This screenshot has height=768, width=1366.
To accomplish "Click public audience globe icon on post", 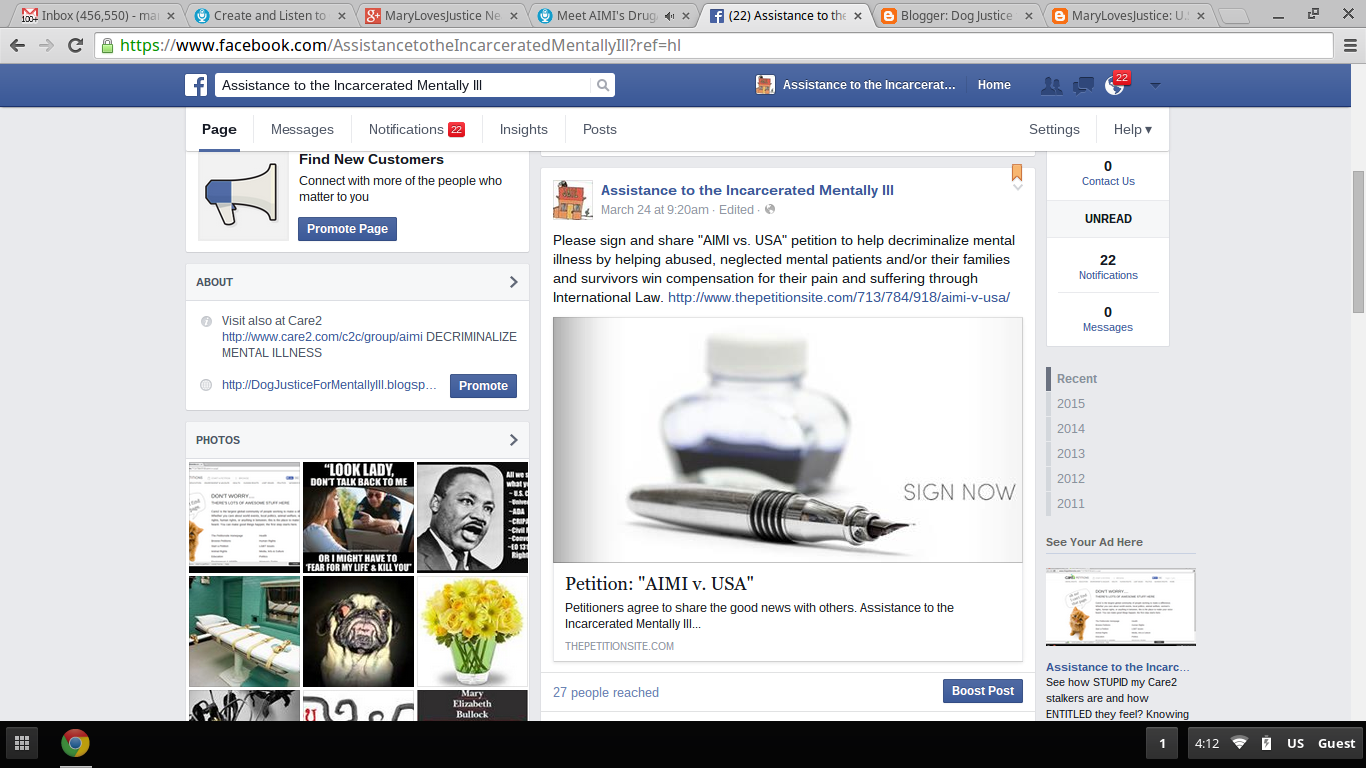I will 770,210.
